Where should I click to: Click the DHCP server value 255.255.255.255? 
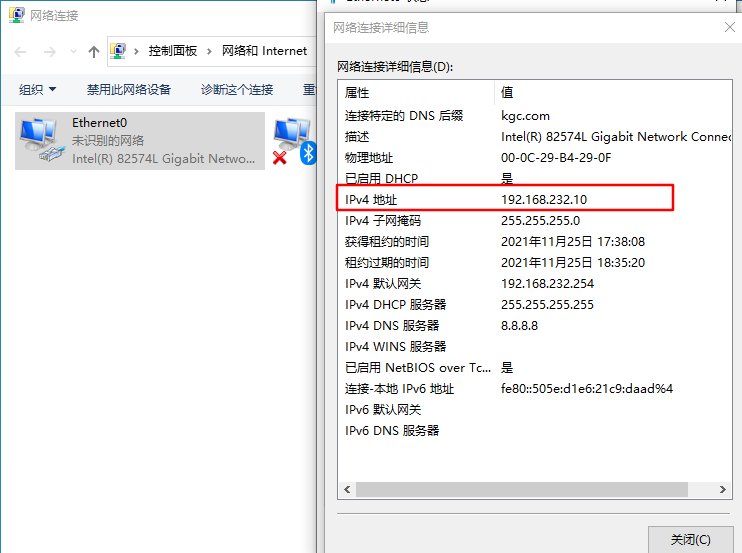pos(547,305)
